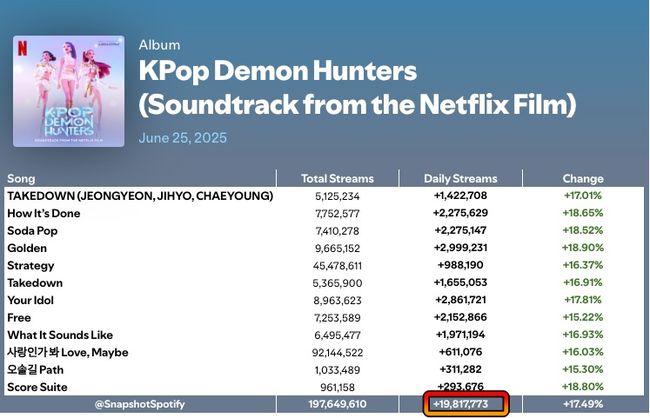The height and width of the screenshot is (418, 650).
Task: Select the 'Golden' song name
Action: coord(27,248)
